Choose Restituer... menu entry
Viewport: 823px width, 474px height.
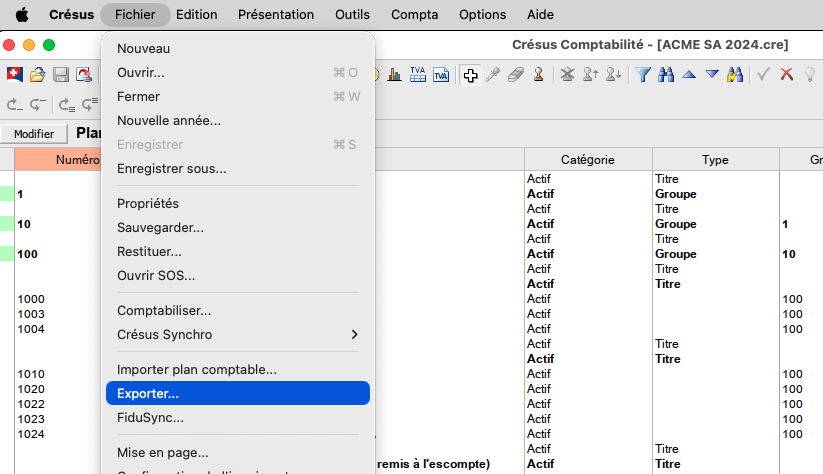(x=238, y=251)
